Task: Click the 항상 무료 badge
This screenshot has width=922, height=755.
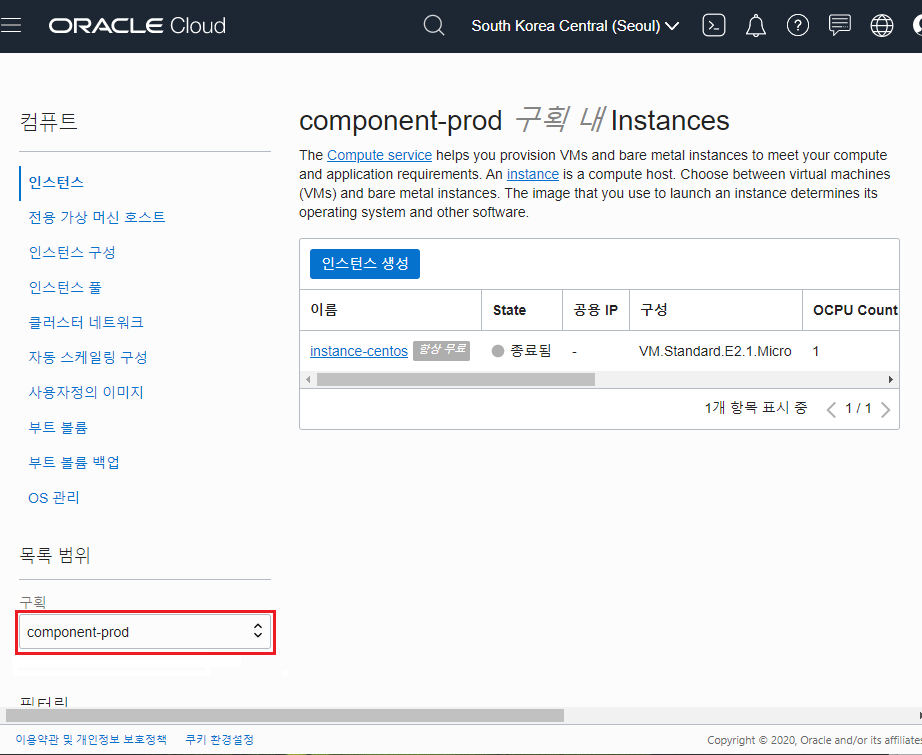Action: tap(442, 350)
